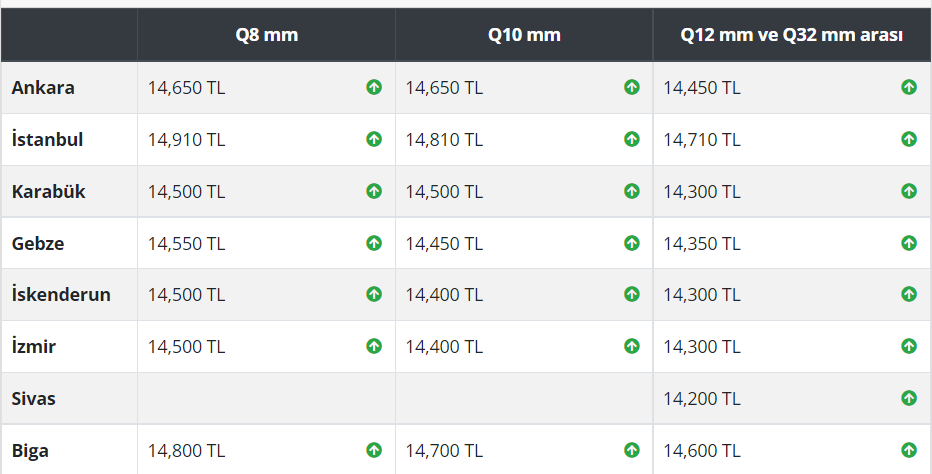Click the Sivas row green up arrow
This screenshot has height=474, width=932.
click(x=909, y=398)
